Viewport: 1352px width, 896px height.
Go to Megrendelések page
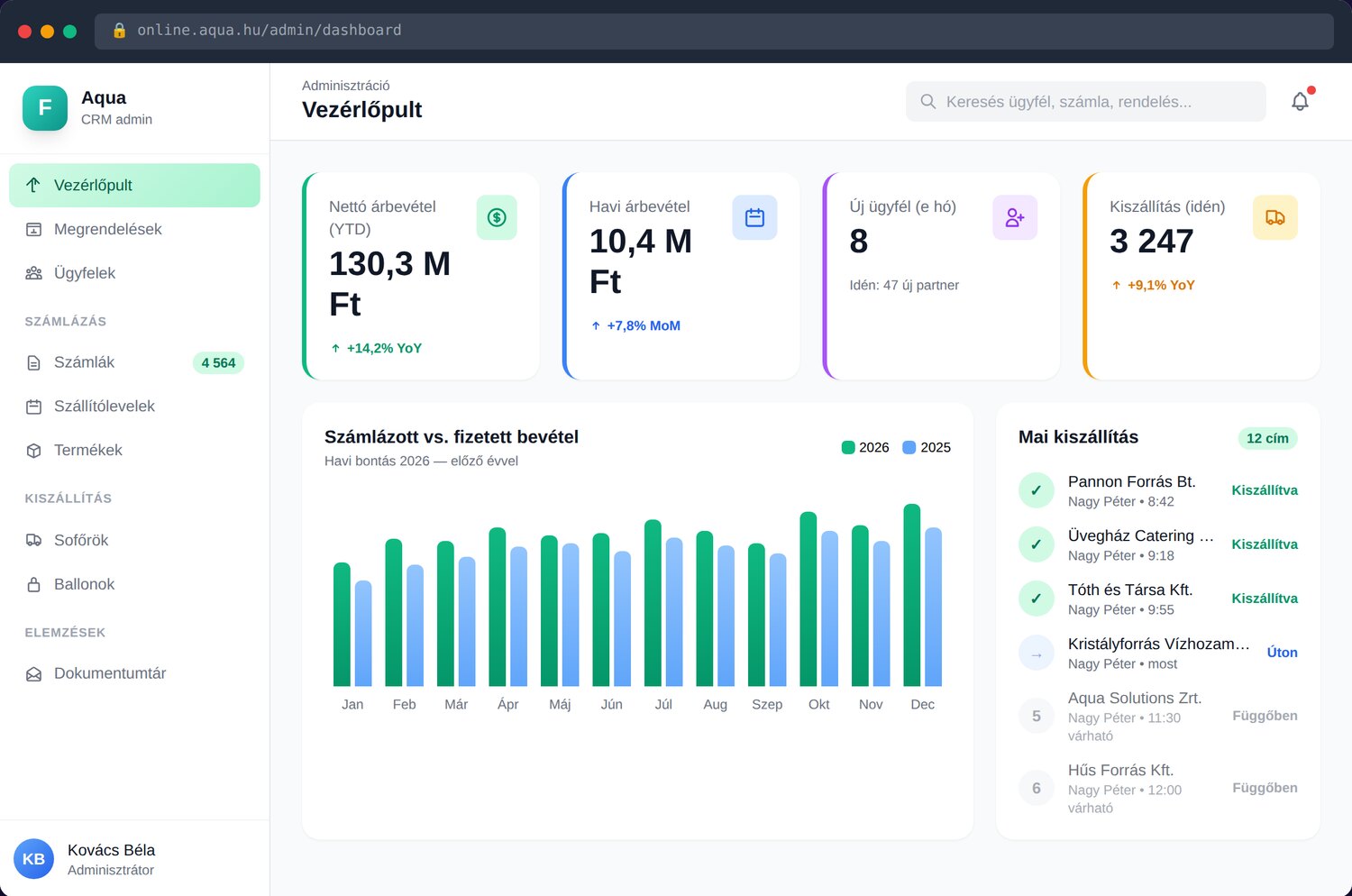tap(134, 229)
